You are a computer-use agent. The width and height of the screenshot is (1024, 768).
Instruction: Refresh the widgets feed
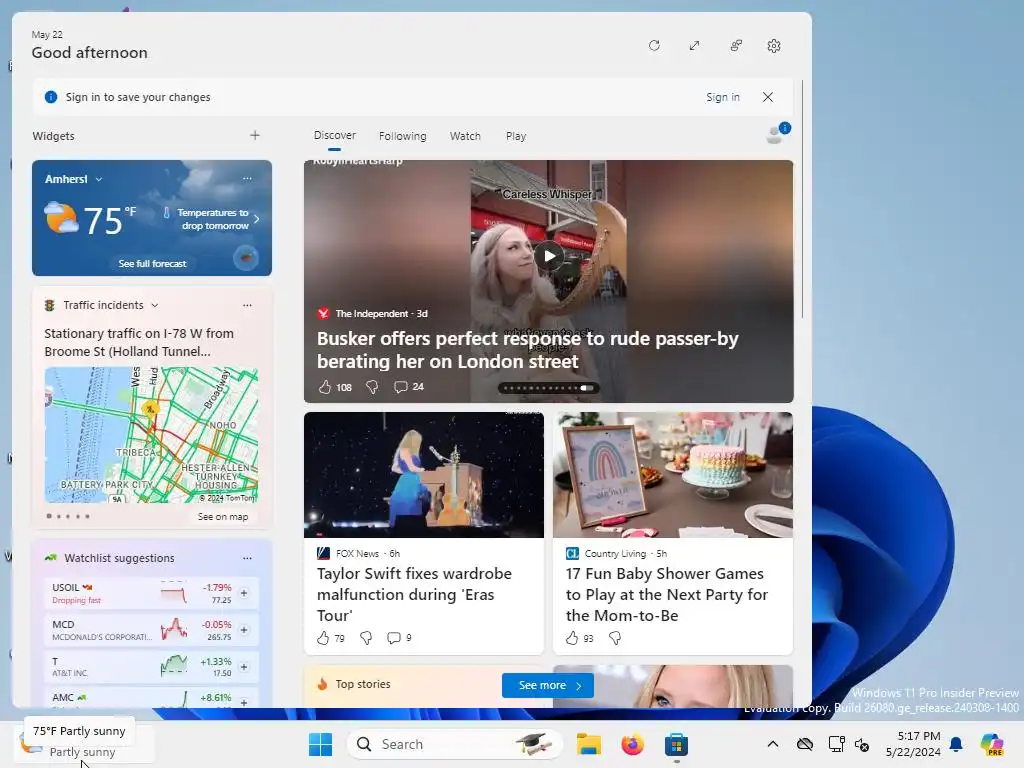point(654,46)
